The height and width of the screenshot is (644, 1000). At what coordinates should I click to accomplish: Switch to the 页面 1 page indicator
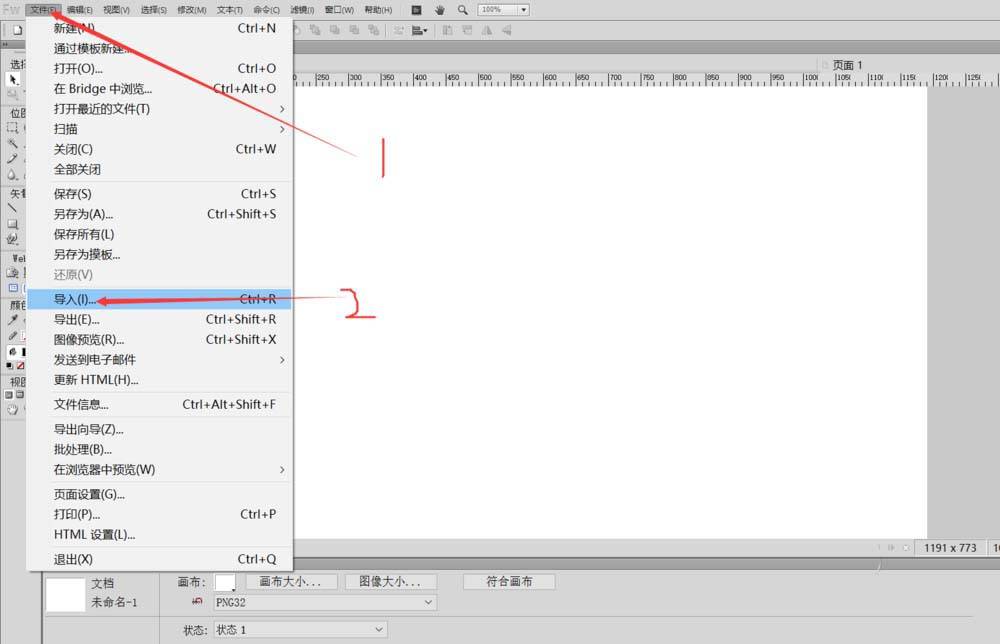[x=847, y=65]
